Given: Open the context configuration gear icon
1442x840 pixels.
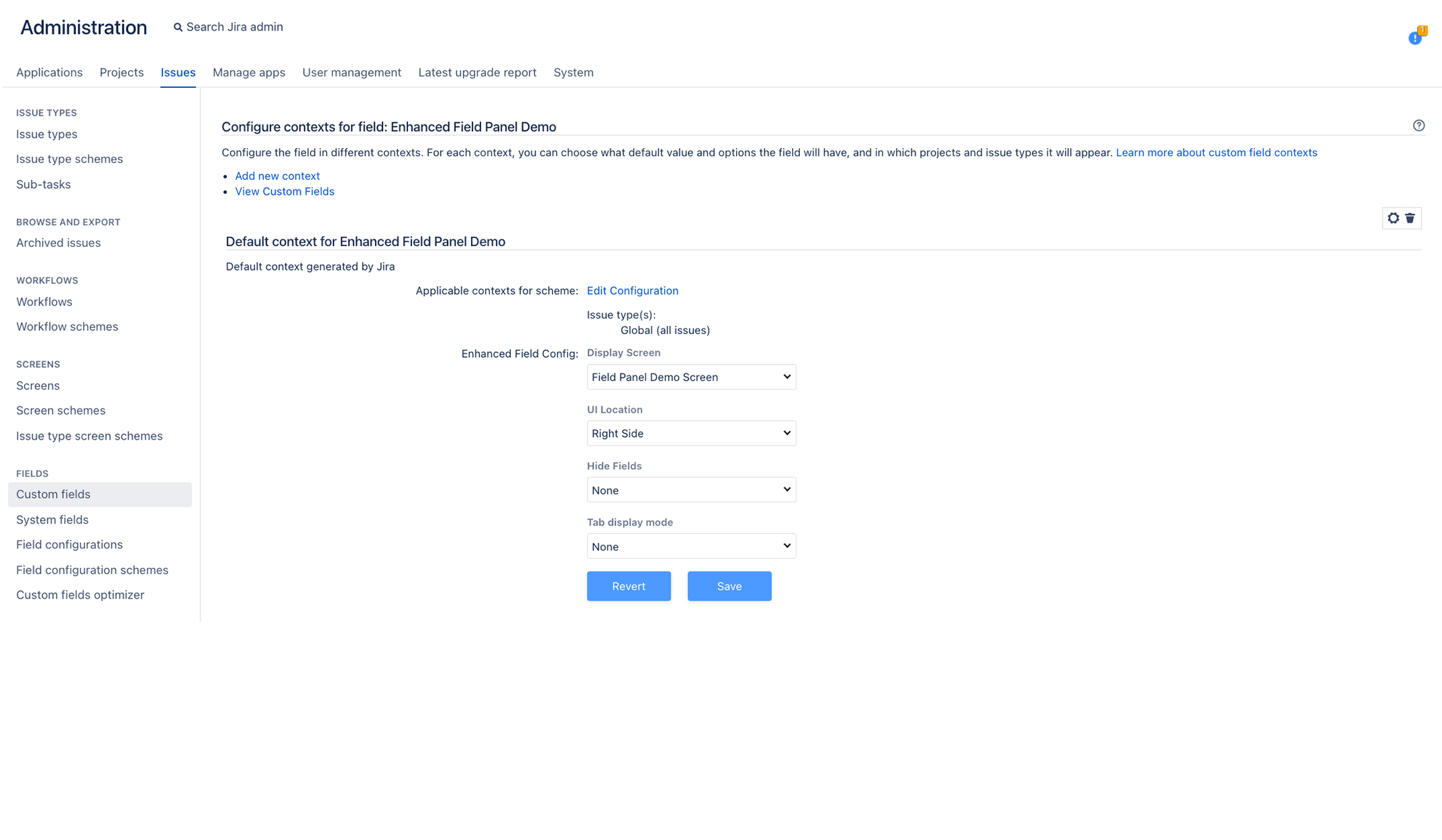Looking at the screenshot, I should point(1393,218).
